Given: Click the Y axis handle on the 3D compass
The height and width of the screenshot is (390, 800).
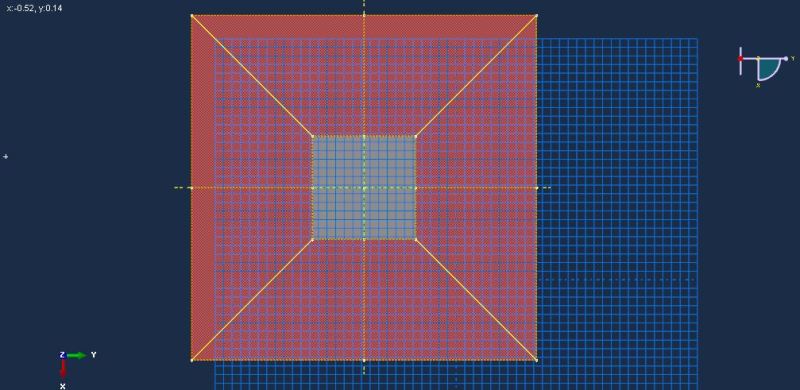Looking at the screenshot, I should tap(786, 59).
